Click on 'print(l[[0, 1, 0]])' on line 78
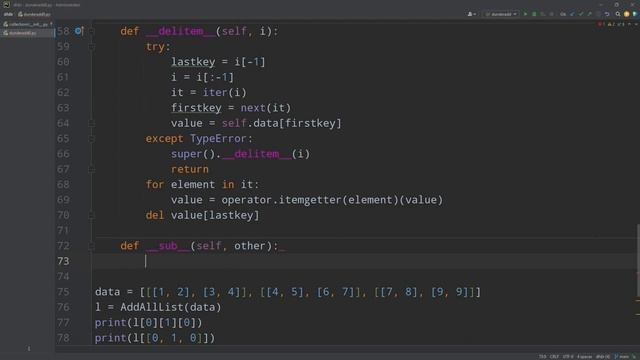 click(x=155, y=338)
